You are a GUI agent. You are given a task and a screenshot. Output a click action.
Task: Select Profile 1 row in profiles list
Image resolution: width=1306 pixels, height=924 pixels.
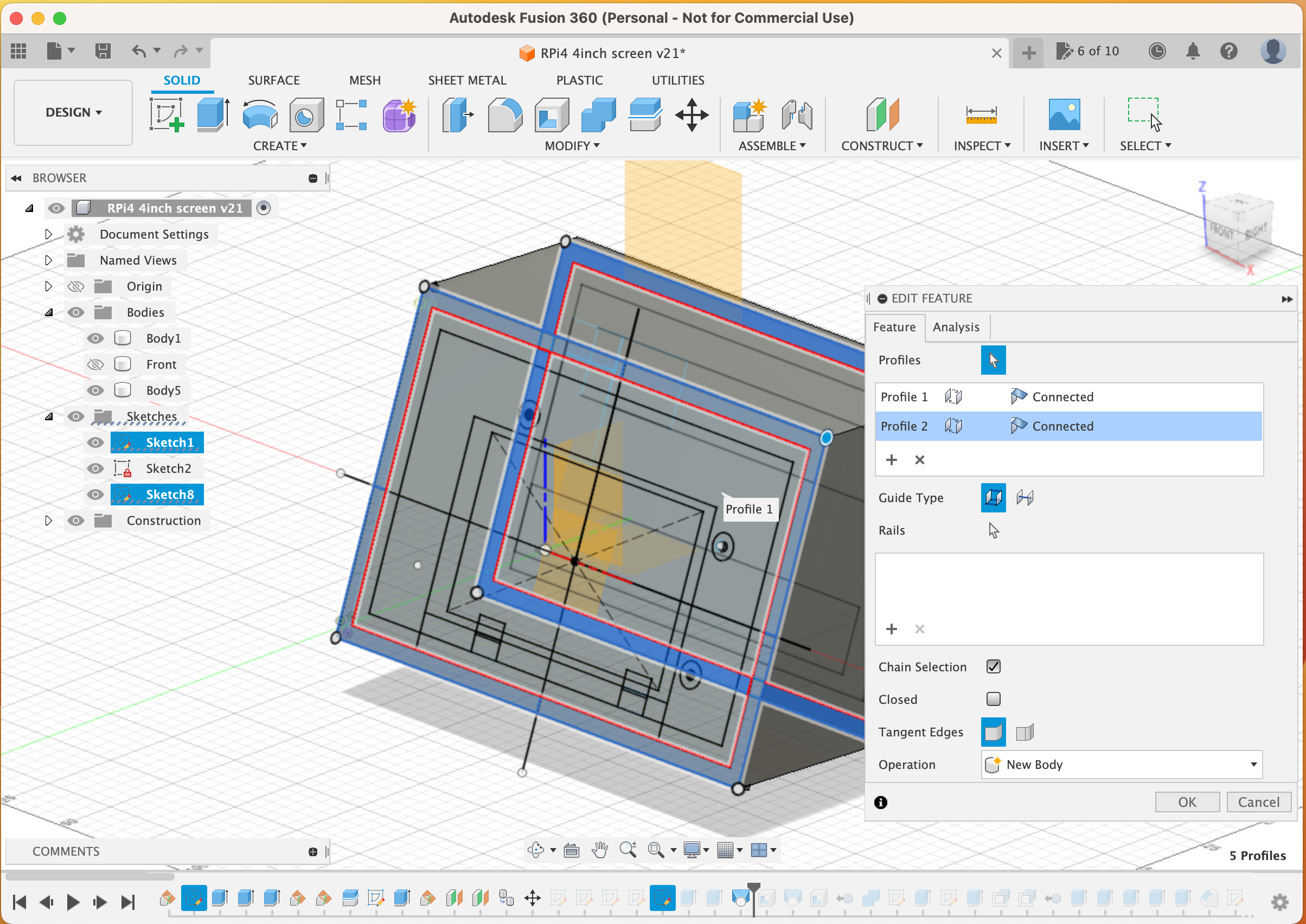pos(1068,397)
